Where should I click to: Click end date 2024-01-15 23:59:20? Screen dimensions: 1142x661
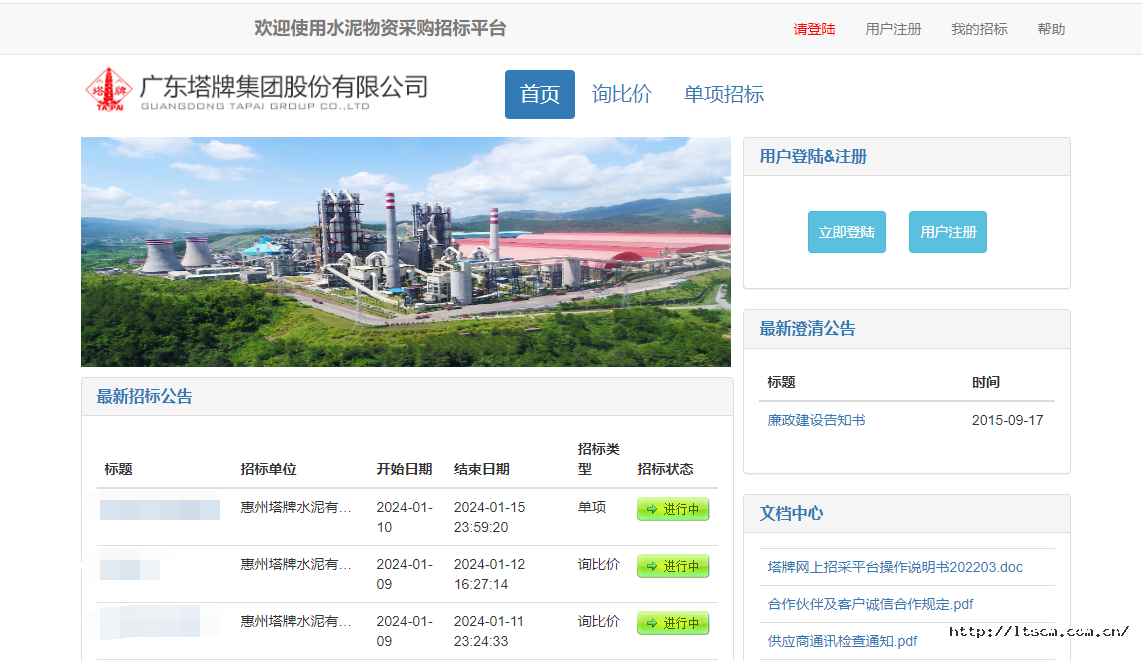489,517
